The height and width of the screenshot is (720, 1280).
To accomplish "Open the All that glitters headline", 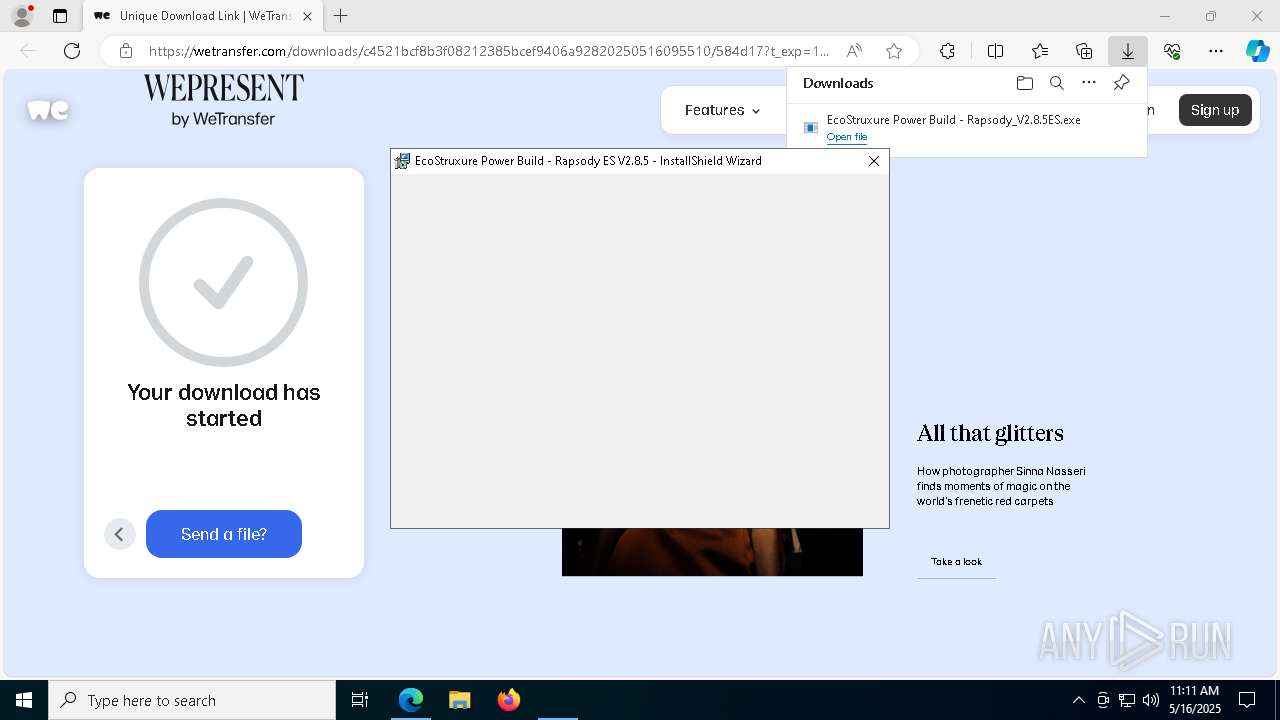I will click(990, 433).
